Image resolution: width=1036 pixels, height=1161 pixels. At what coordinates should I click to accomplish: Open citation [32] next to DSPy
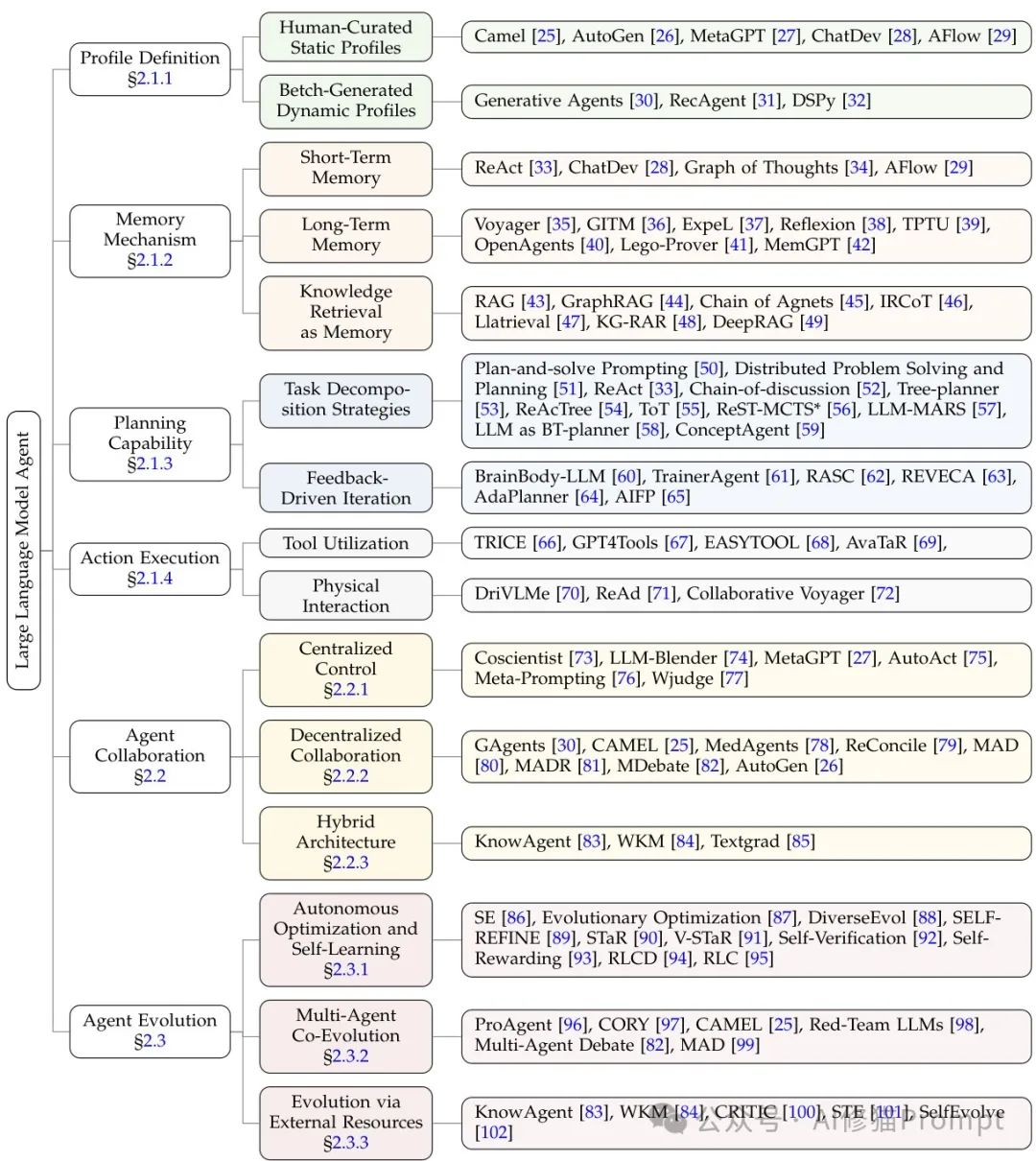(857, 101)
